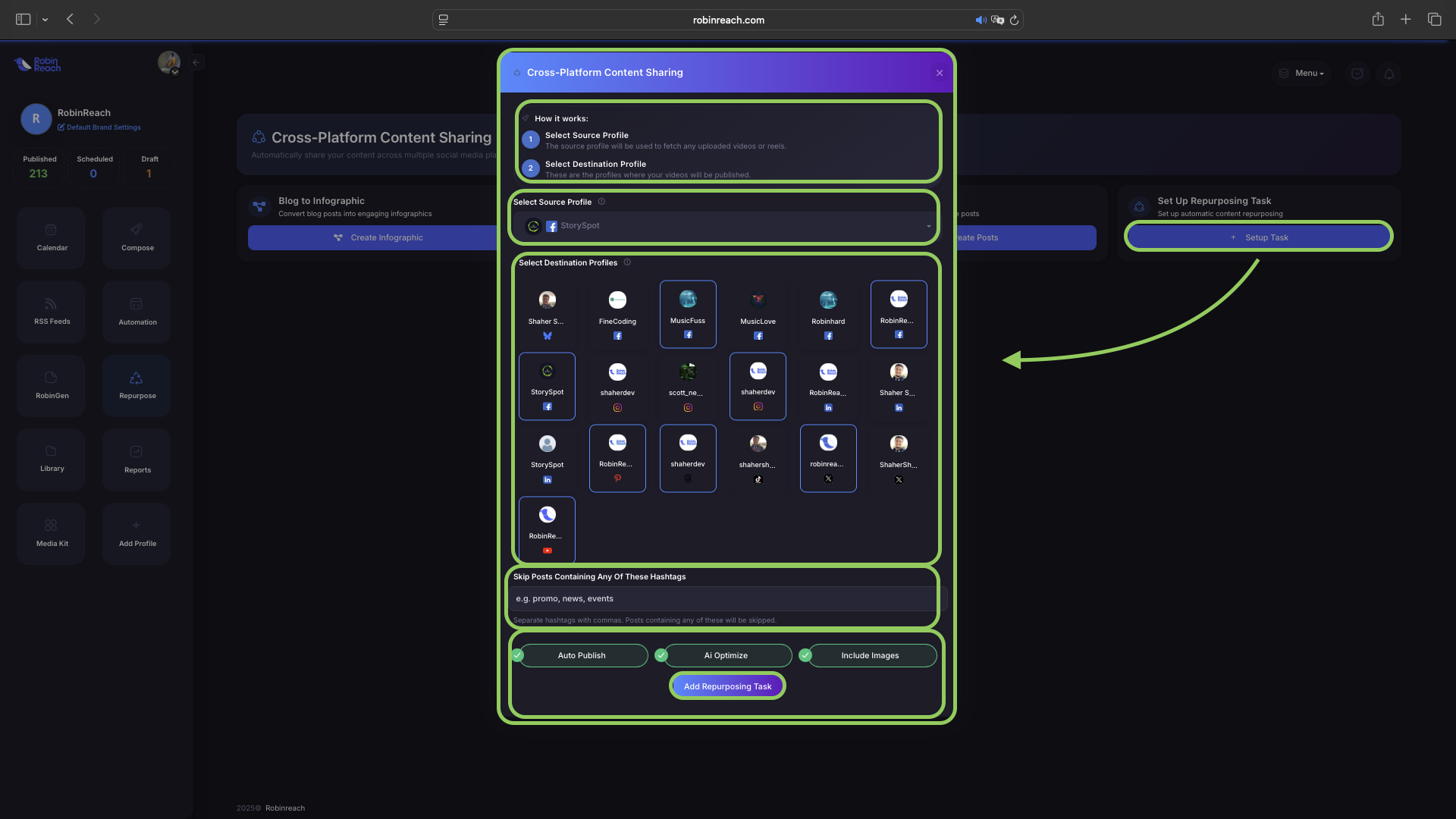
Task: Open the Reports sidebar tile
Action: point(137,459)
